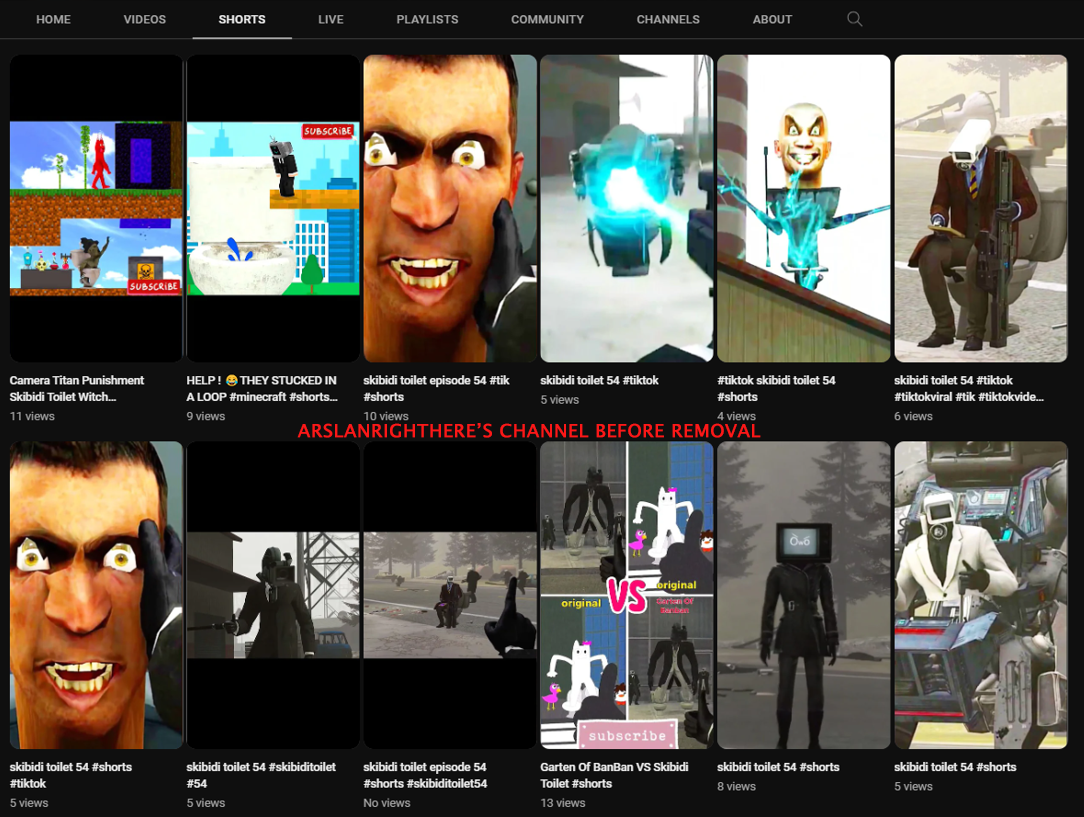
Task: Switch to the VIDEOS tab
Action: point(144,19)
